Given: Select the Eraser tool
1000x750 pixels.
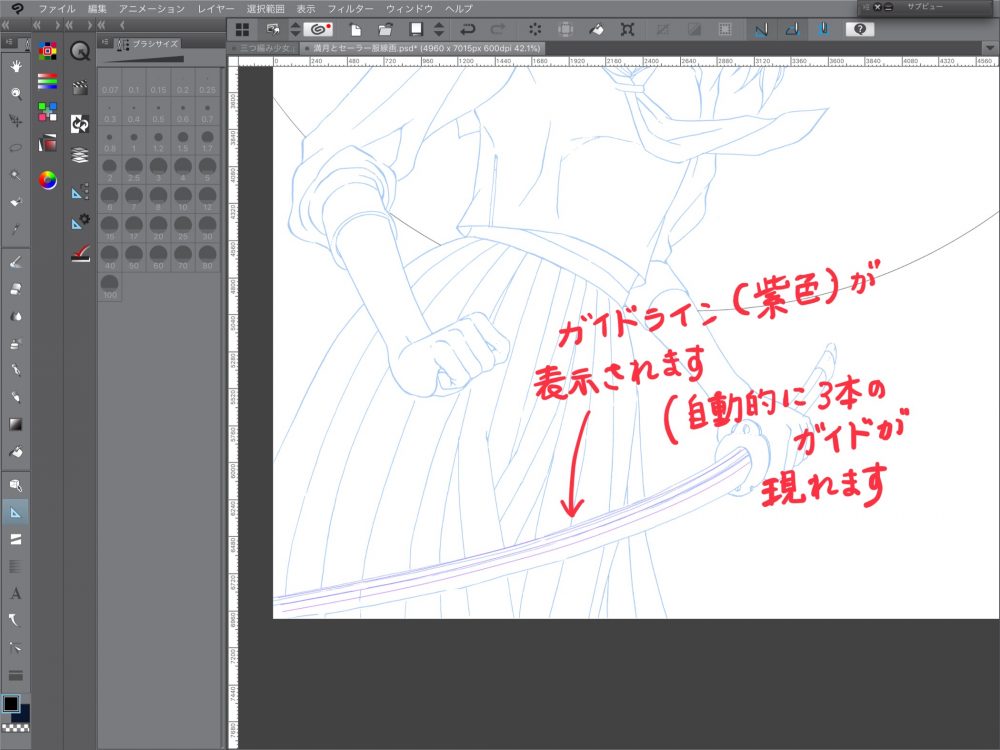Looking at the screenshot, I should [x=16, y=289].
